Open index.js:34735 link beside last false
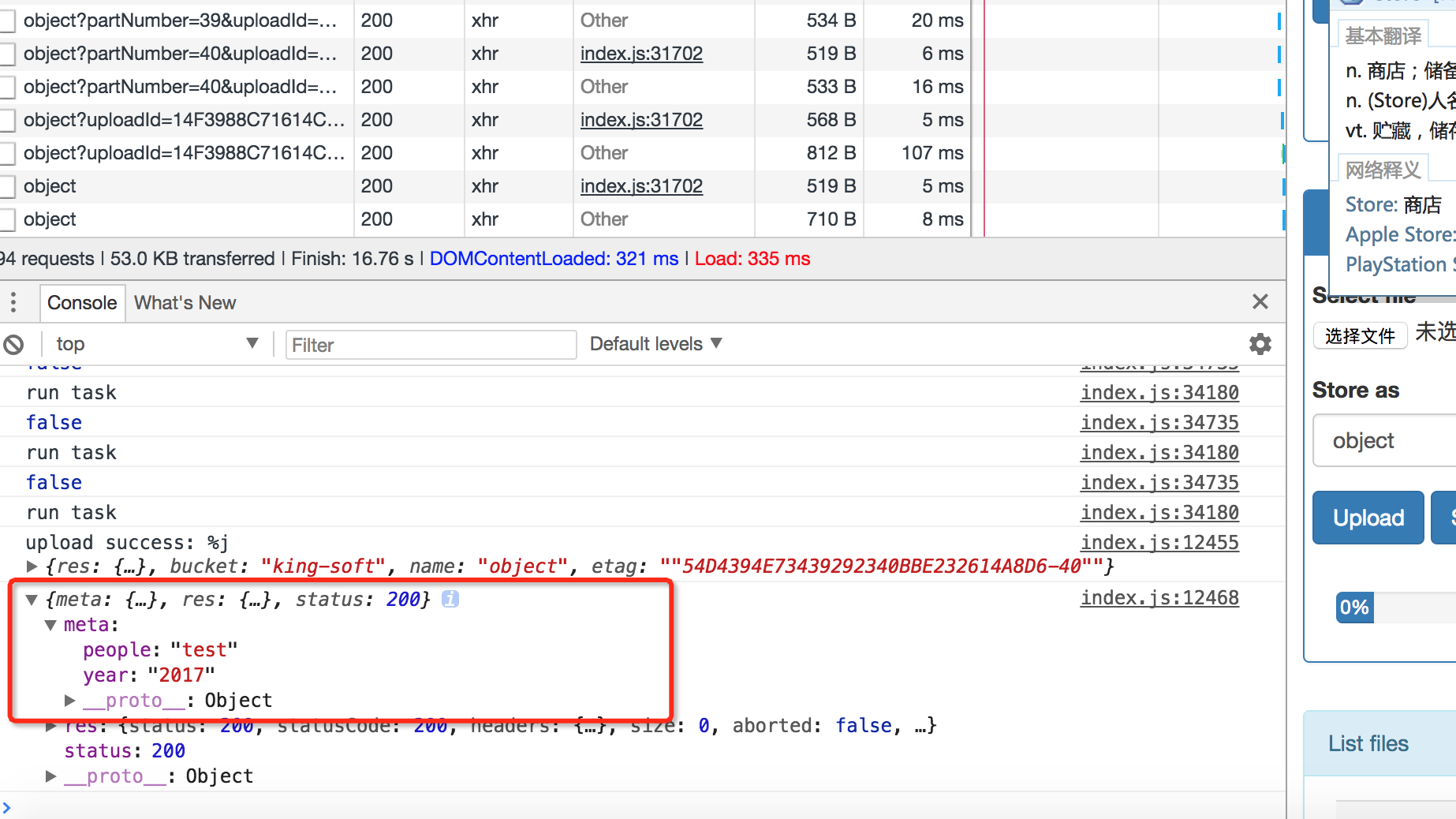Screen dimensions: 1456x819 tap(1159, 483)
